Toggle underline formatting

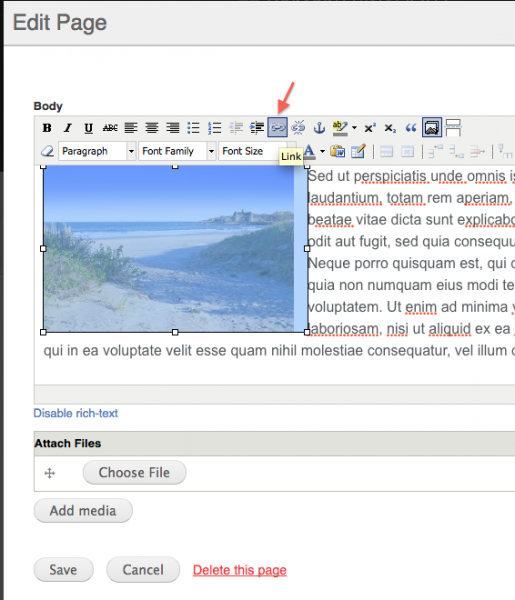pyautogui.click(x=88, y=128)
